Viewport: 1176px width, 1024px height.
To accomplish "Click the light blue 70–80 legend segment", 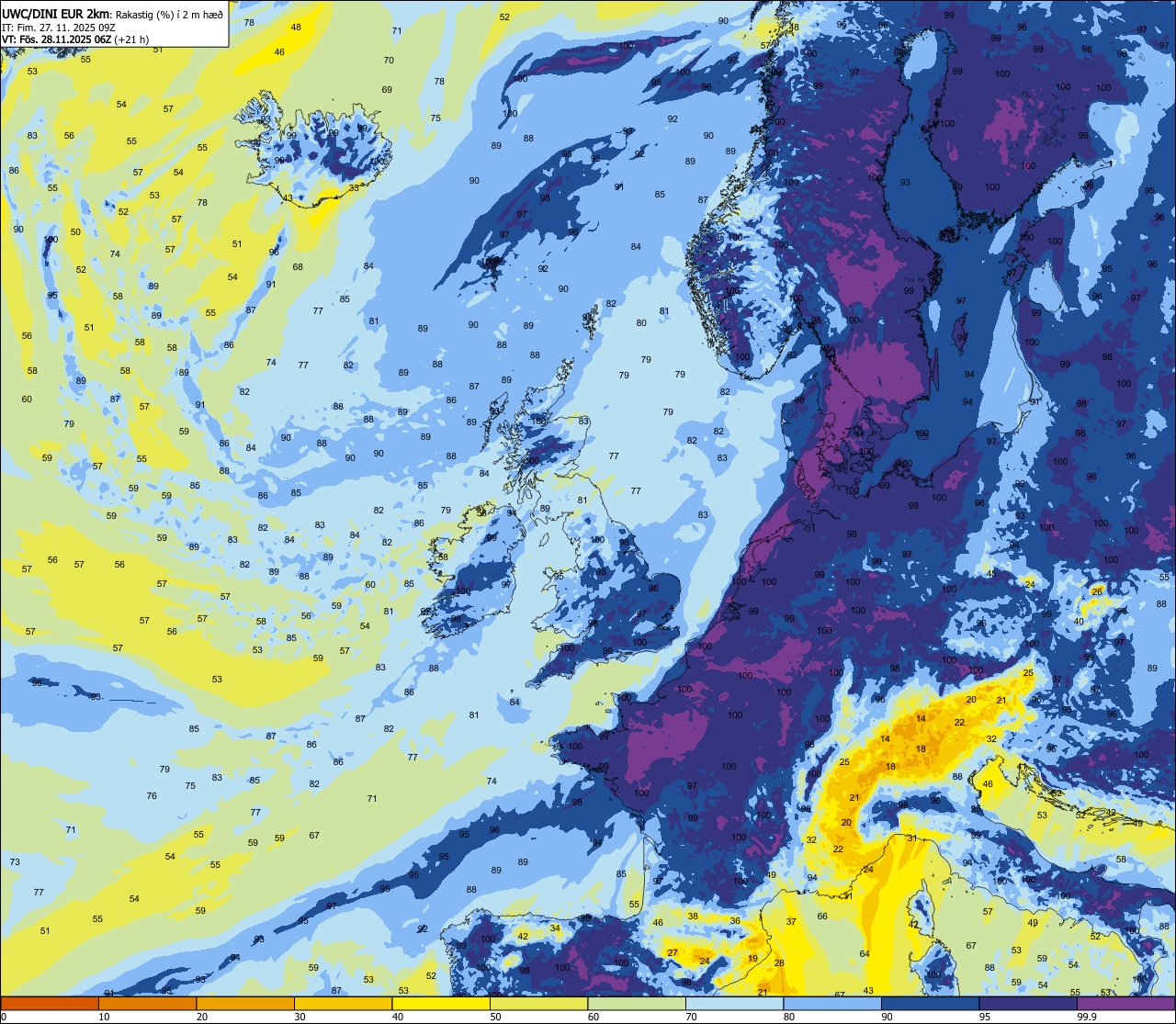I will [734, 1003].
